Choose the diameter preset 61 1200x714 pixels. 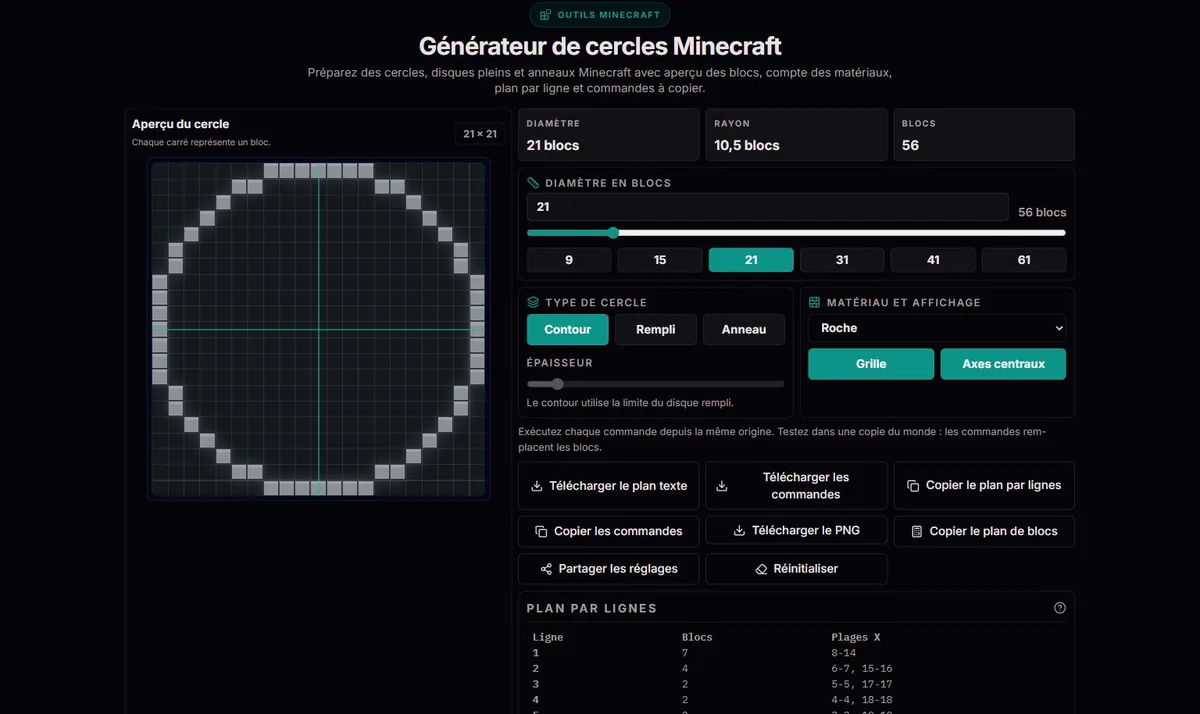1024,260
